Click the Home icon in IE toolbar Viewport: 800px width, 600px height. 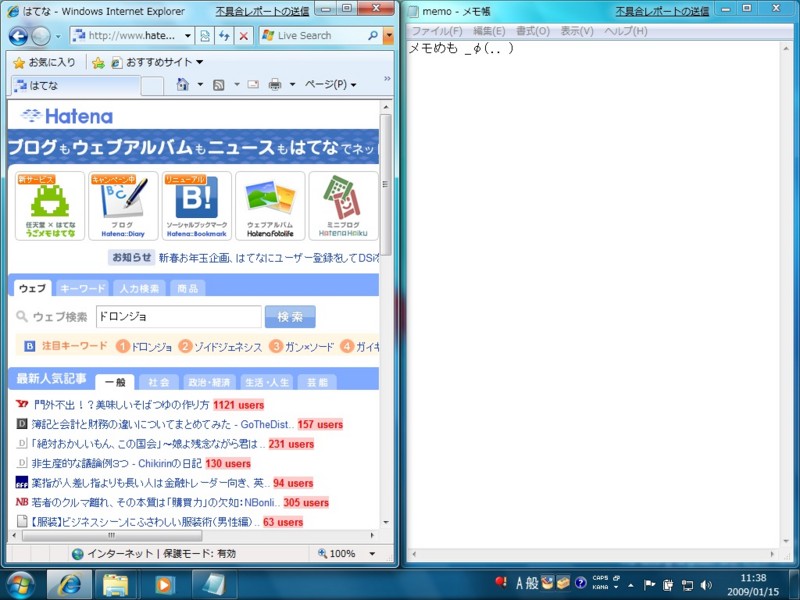coord(183,84)
